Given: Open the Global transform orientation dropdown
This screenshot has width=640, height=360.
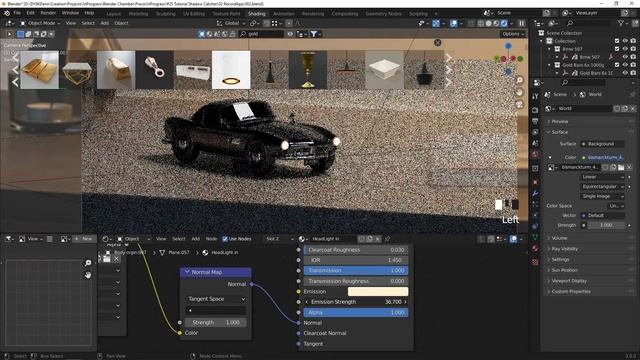Looking at the screenshot, I should 231,23.
